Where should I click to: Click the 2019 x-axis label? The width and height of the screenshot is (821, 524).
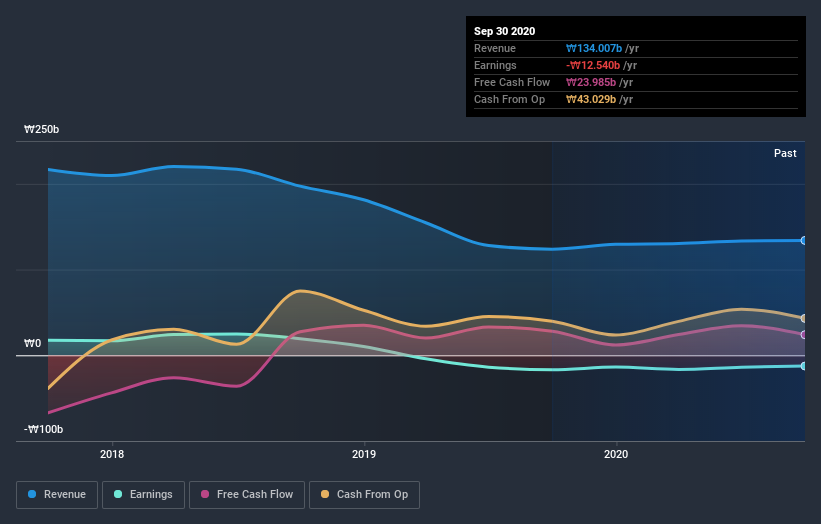(364, 454)
